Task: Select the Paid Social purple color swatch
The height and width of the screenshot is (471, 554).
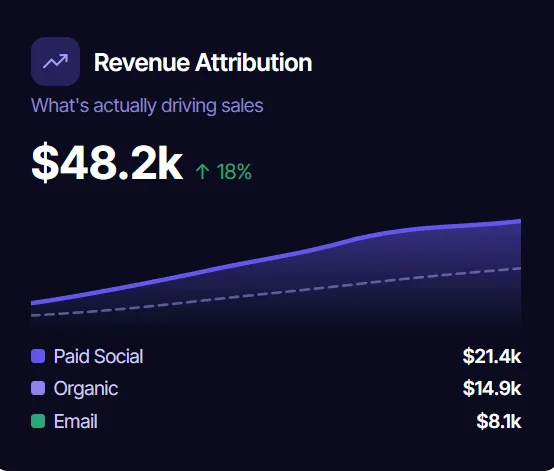Action: [x=38, y=356]
